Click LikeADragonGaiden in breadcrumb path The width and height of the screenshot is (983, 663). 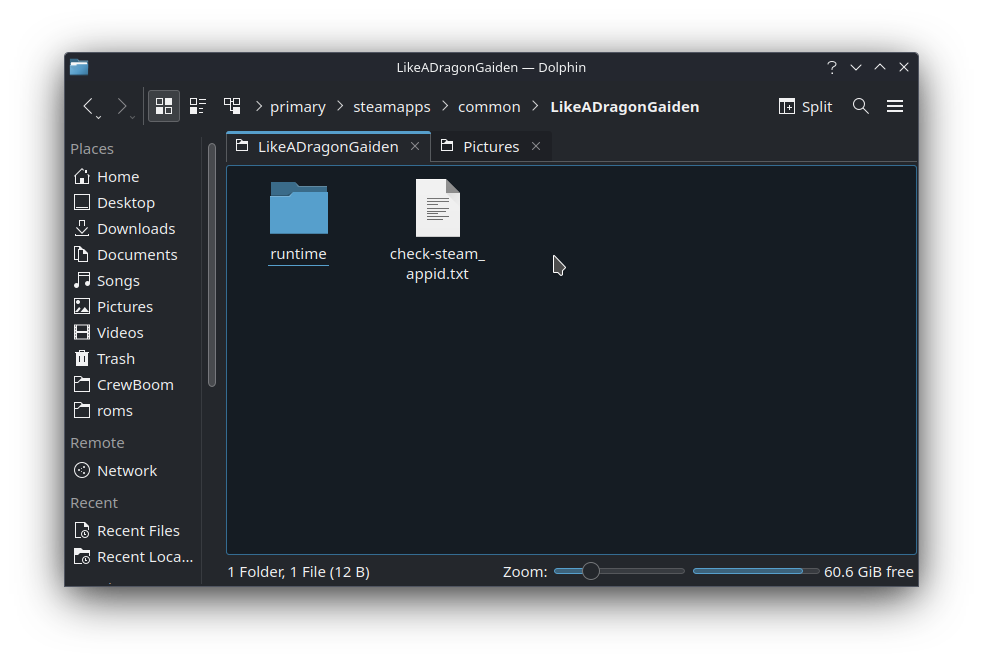[624, 107]
